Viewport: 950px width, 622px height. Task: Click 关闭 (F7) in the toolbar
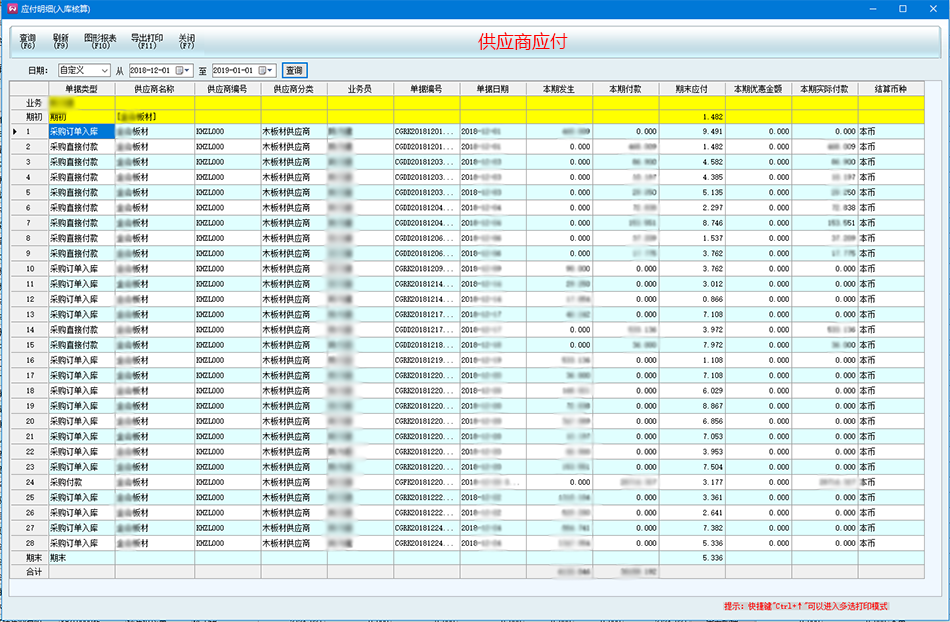tap(187, 41)
